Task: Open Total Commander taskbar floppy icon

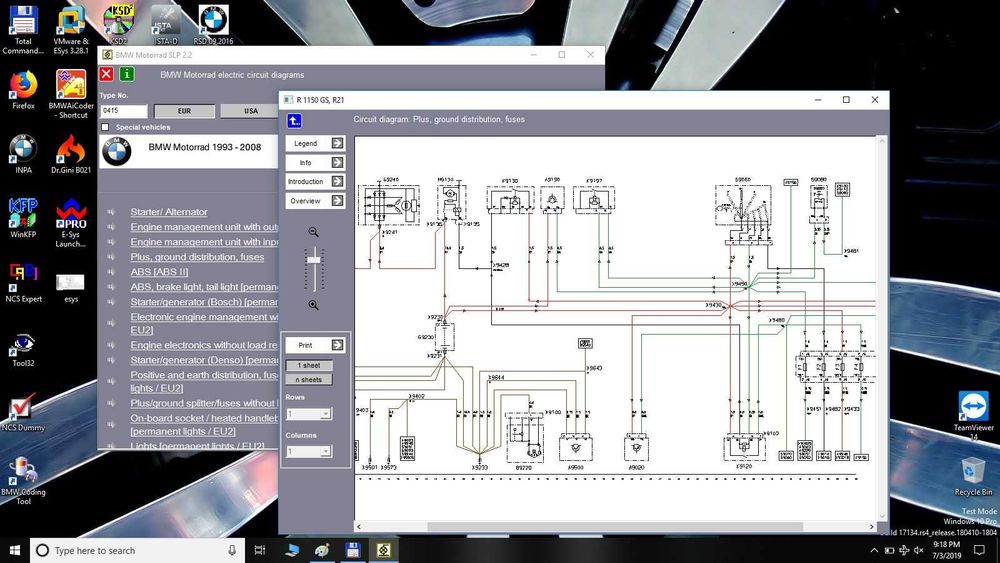Action: coord(353,550)
